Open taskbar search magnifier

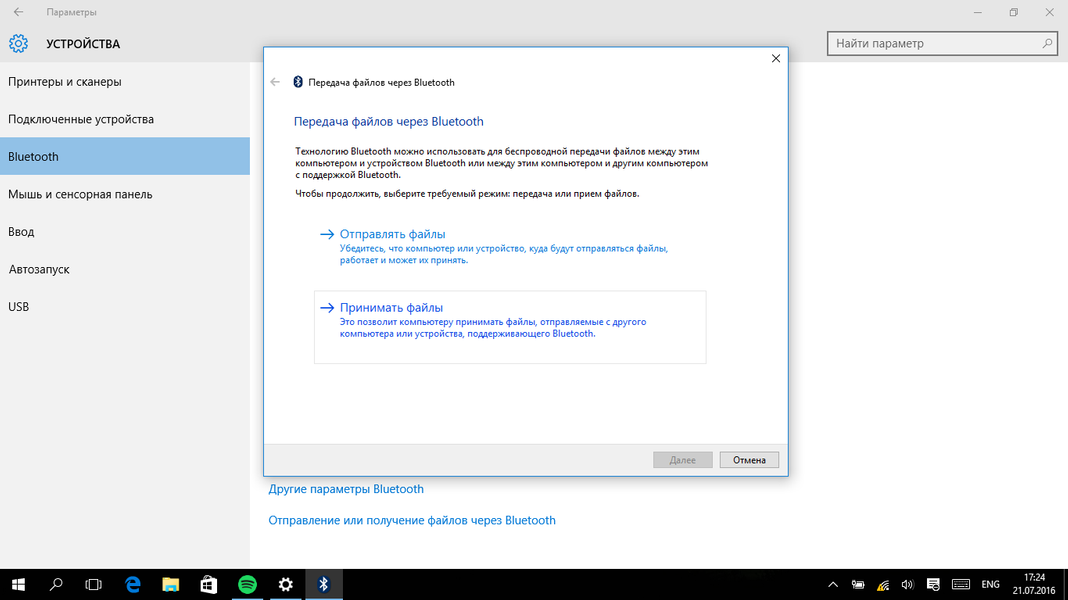click(57, 584)
